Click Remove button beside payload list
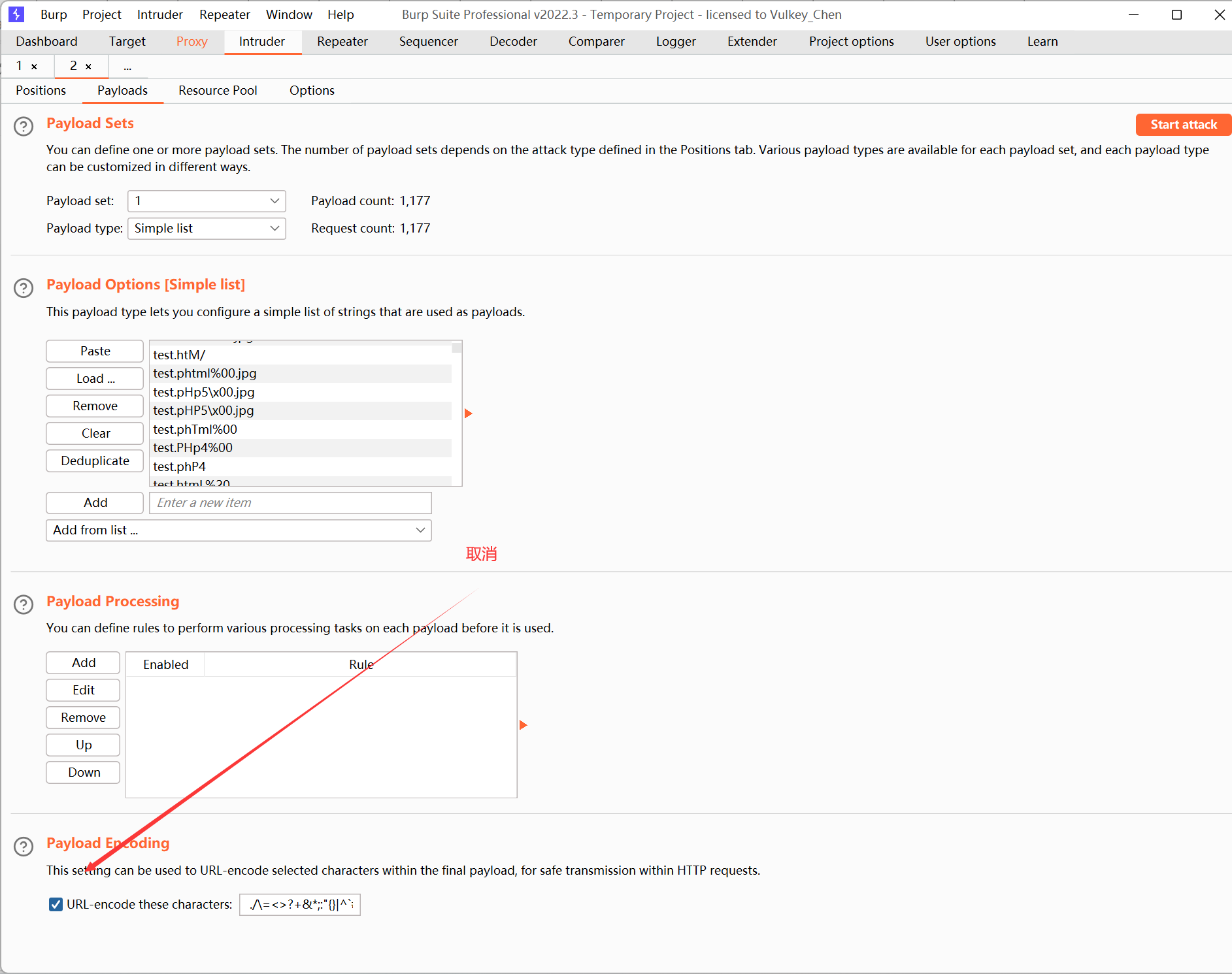This screenshot has height=974, width=1232. tap(95, 406)
